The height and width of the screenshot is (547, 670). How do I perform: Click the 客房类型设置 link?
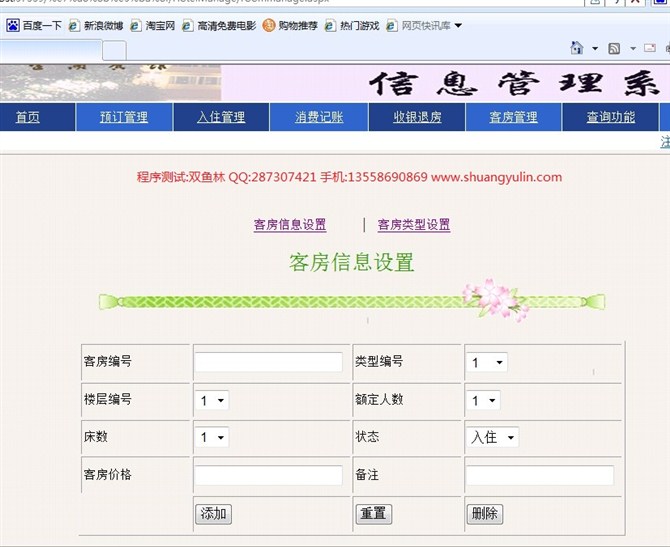413,225
